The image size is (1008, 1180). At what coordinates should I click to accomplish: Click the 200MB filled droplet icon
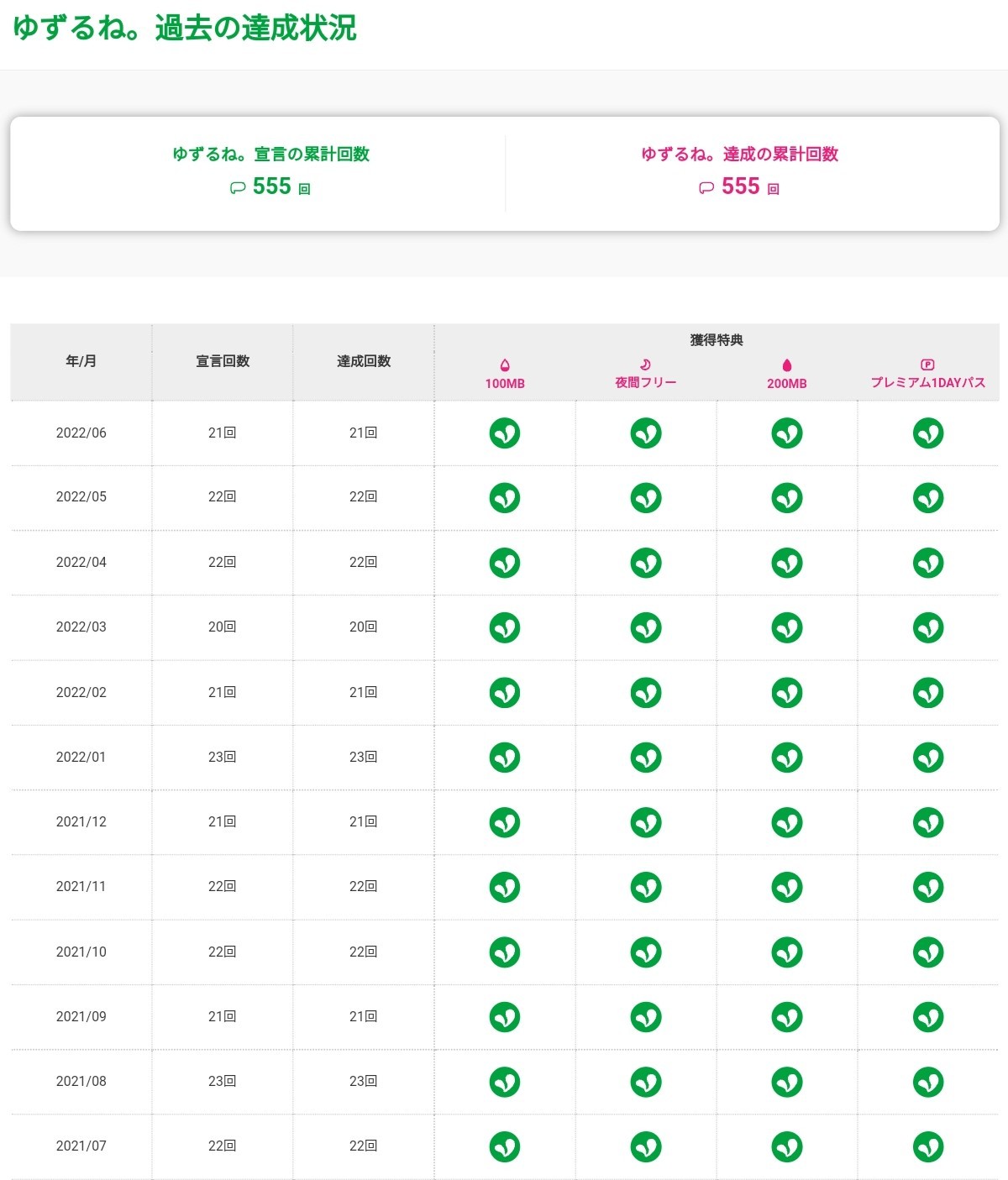(787, 364)
